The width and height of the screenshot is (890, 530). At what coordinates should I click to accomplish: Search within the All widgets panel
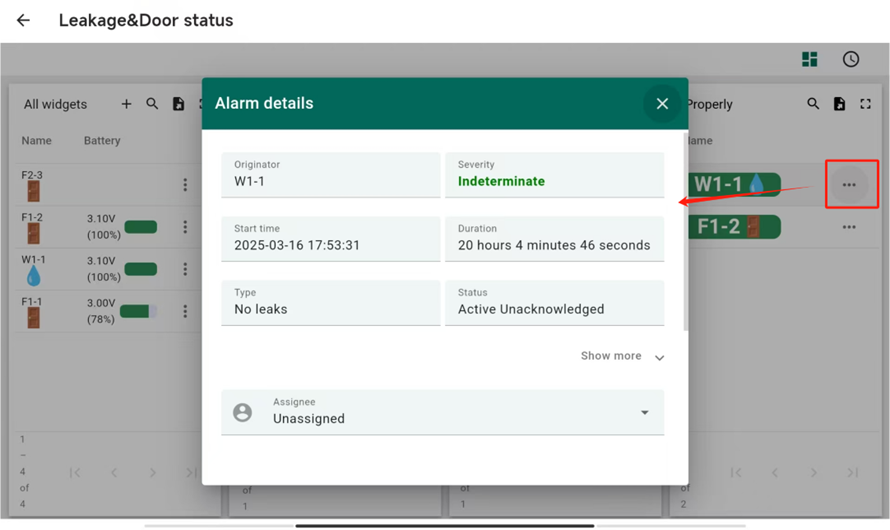(x=152, y=104)
